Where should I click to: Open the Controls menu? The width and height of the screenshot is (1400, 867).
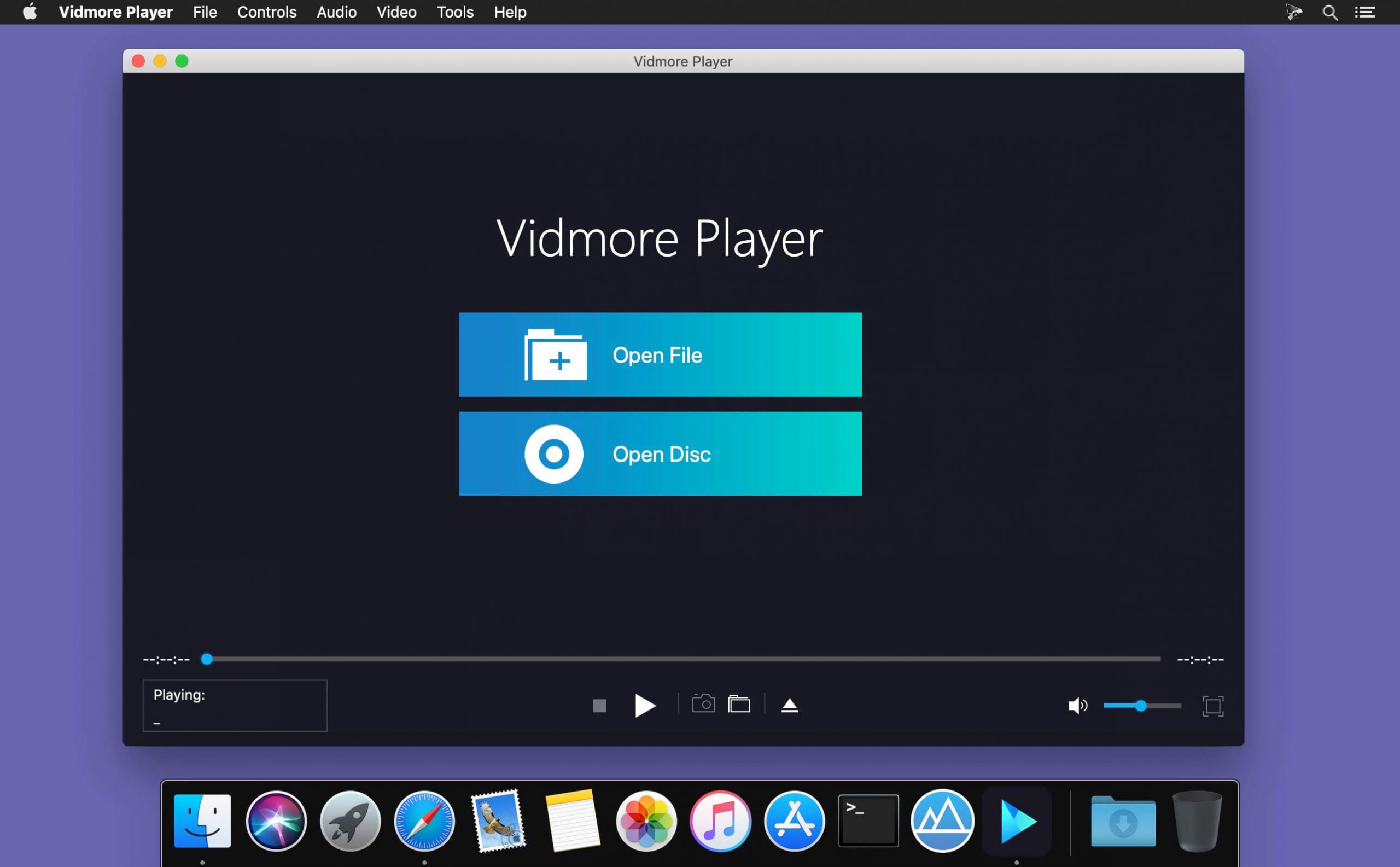tap(266, 12)
